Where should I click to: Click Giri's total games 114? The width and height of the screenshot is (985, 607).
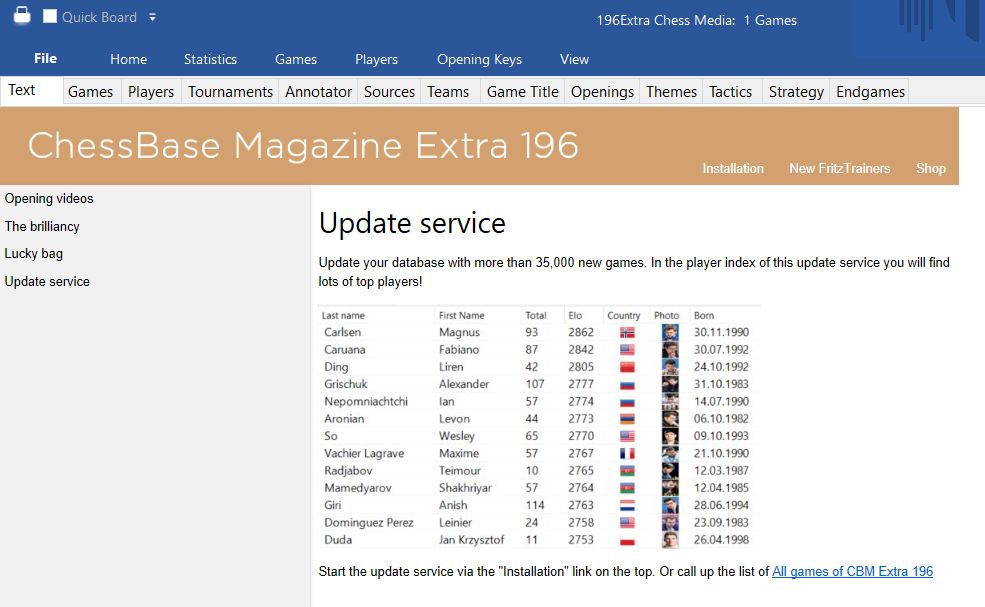535,505
